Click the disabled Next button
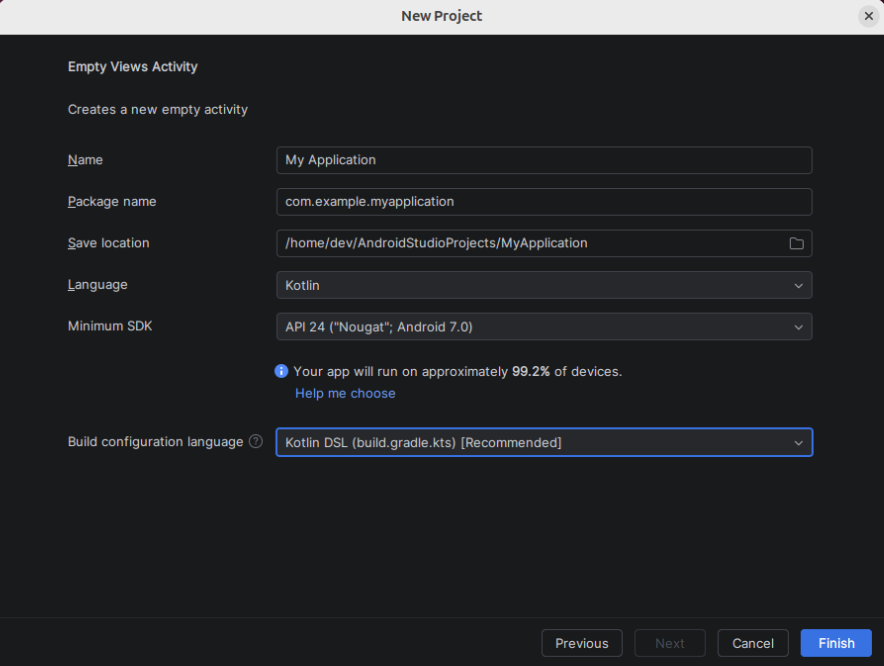 click(x=670, y=643)
